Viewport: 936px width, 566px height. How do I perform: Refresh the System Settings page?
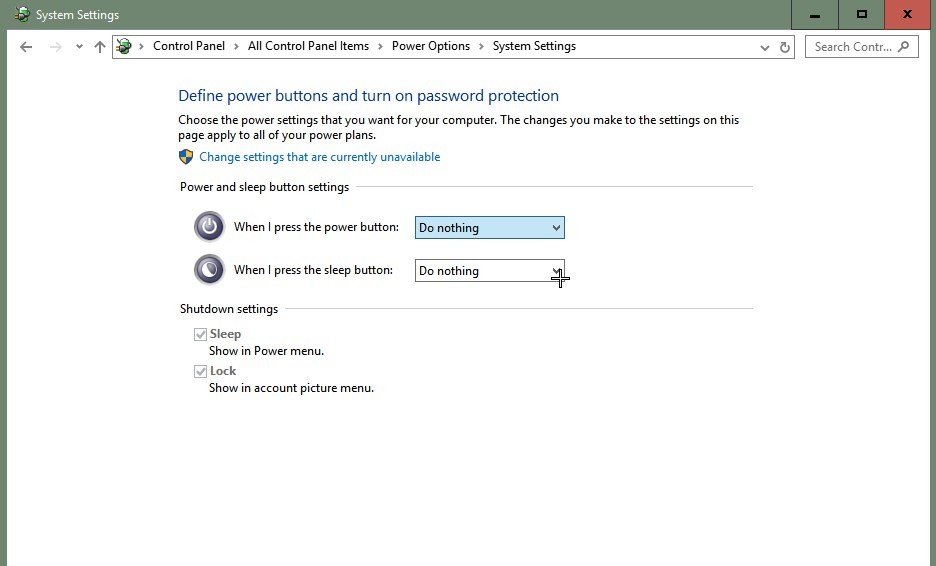click(785, 47)
